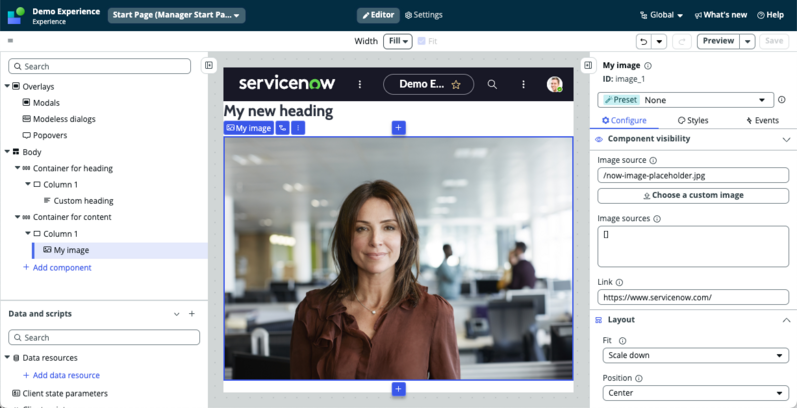
Task: Switch to the Styles tab
Action: [693, 120]
